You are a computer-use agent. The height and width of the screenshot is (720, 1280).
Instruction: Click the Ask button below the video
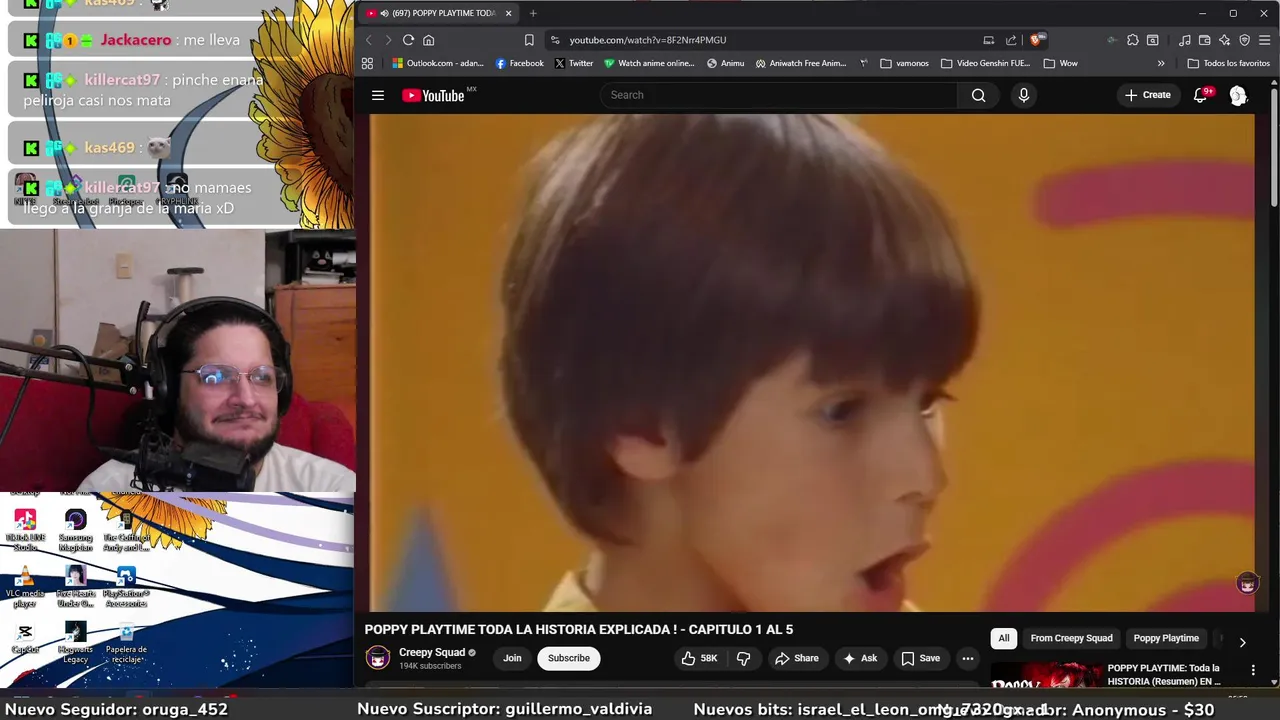pos(860,658)
